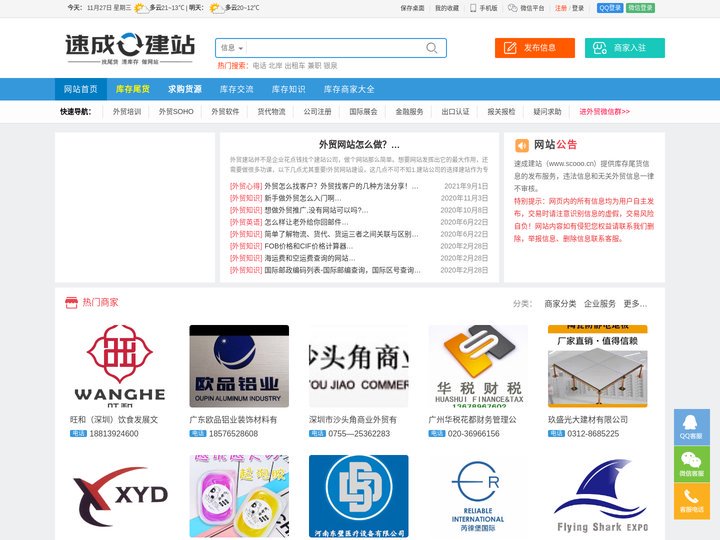Image resolution: width=720 pixels, height=540 pixels.
Task: Click the QQ登录 button
Action: 610,8
